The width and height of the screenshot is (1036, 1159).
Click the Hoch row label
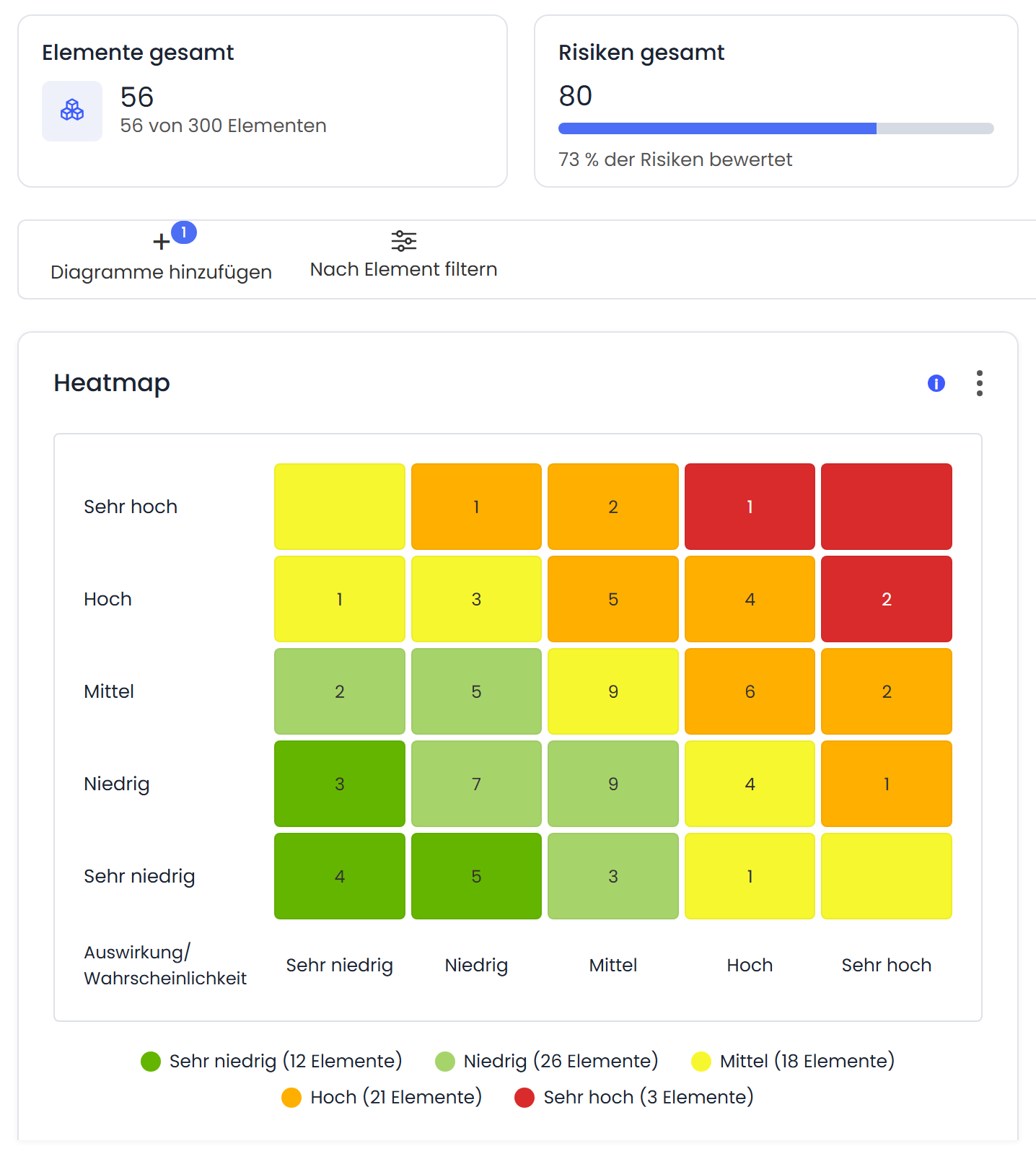107,599
